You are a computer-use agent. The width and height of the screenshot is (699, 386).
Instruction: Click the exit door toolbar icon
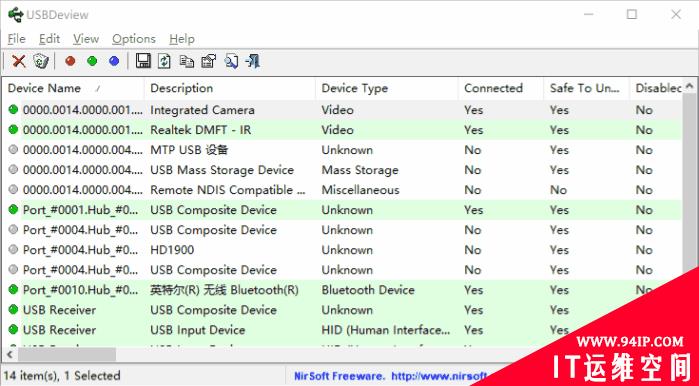tap(253, 61)
